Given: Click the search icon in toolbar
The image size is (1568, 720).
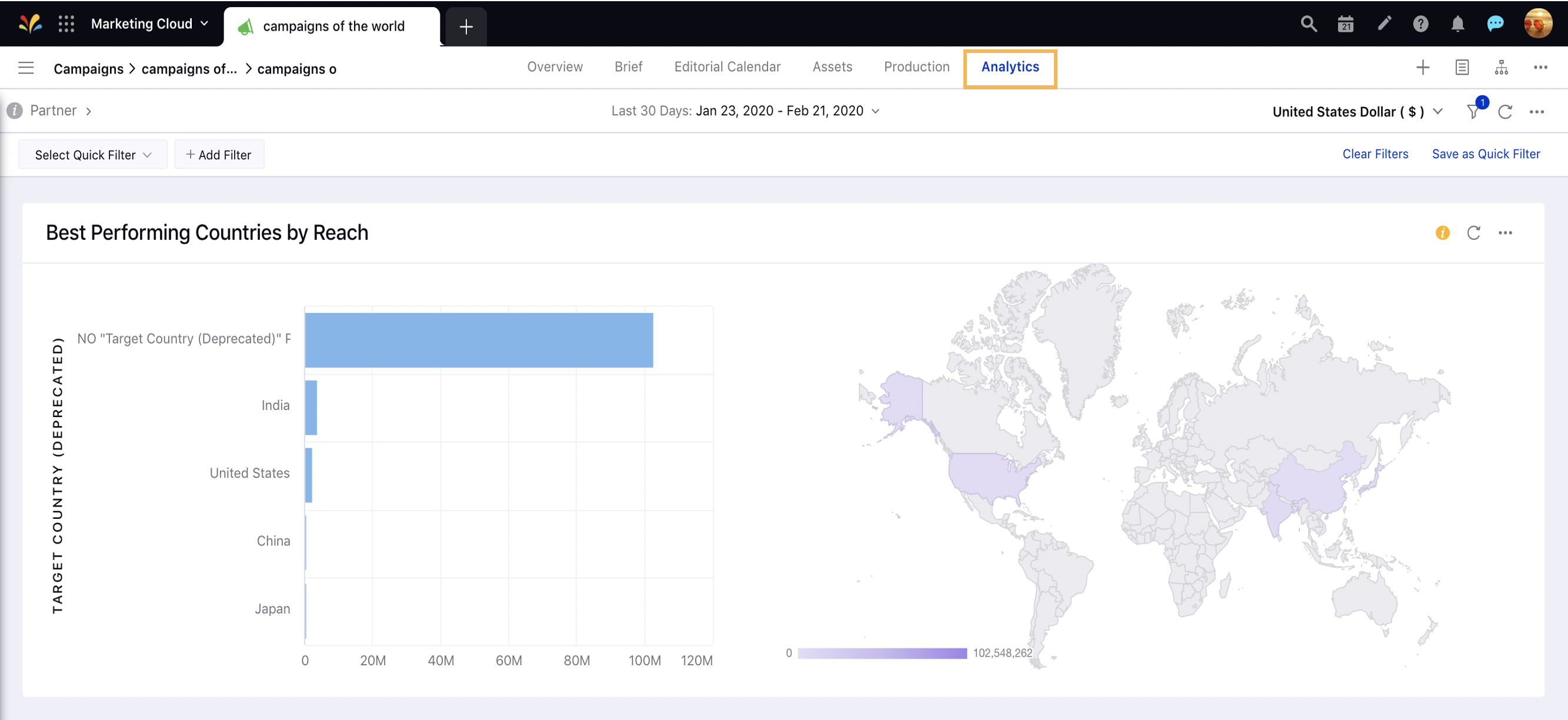Looking at the screenshot, I should tap(1308, 24).
